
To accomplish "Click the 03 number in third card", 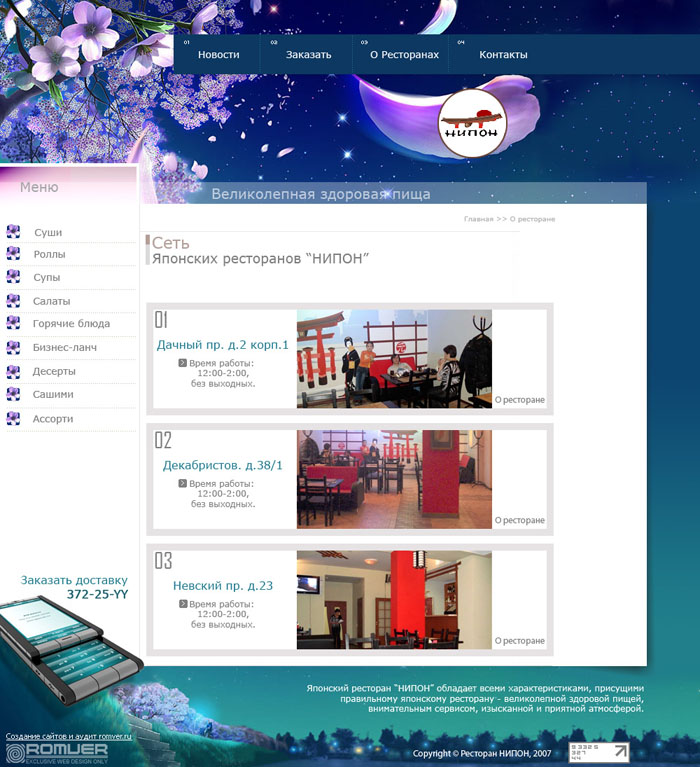I will click(163, 561).
